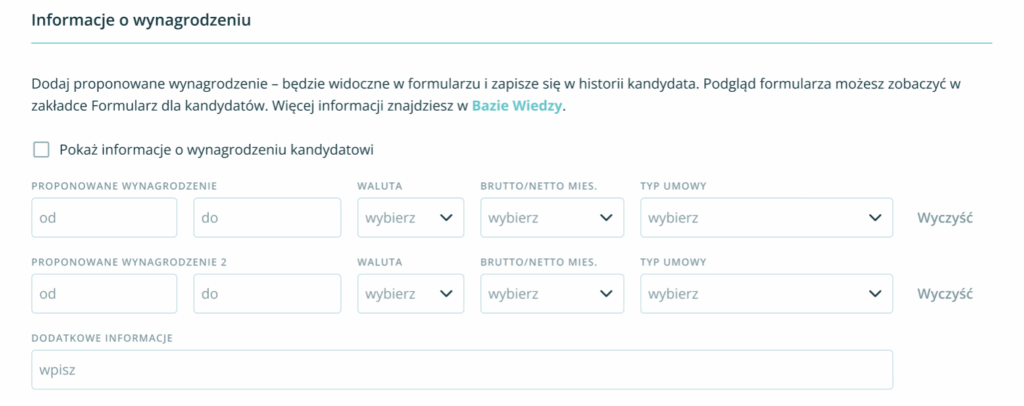The image size is (1024, 406).
Task: Open the Waluta dropdown for Proponowane wynagrodzenie 2
Action: click(x=410, y=294)
